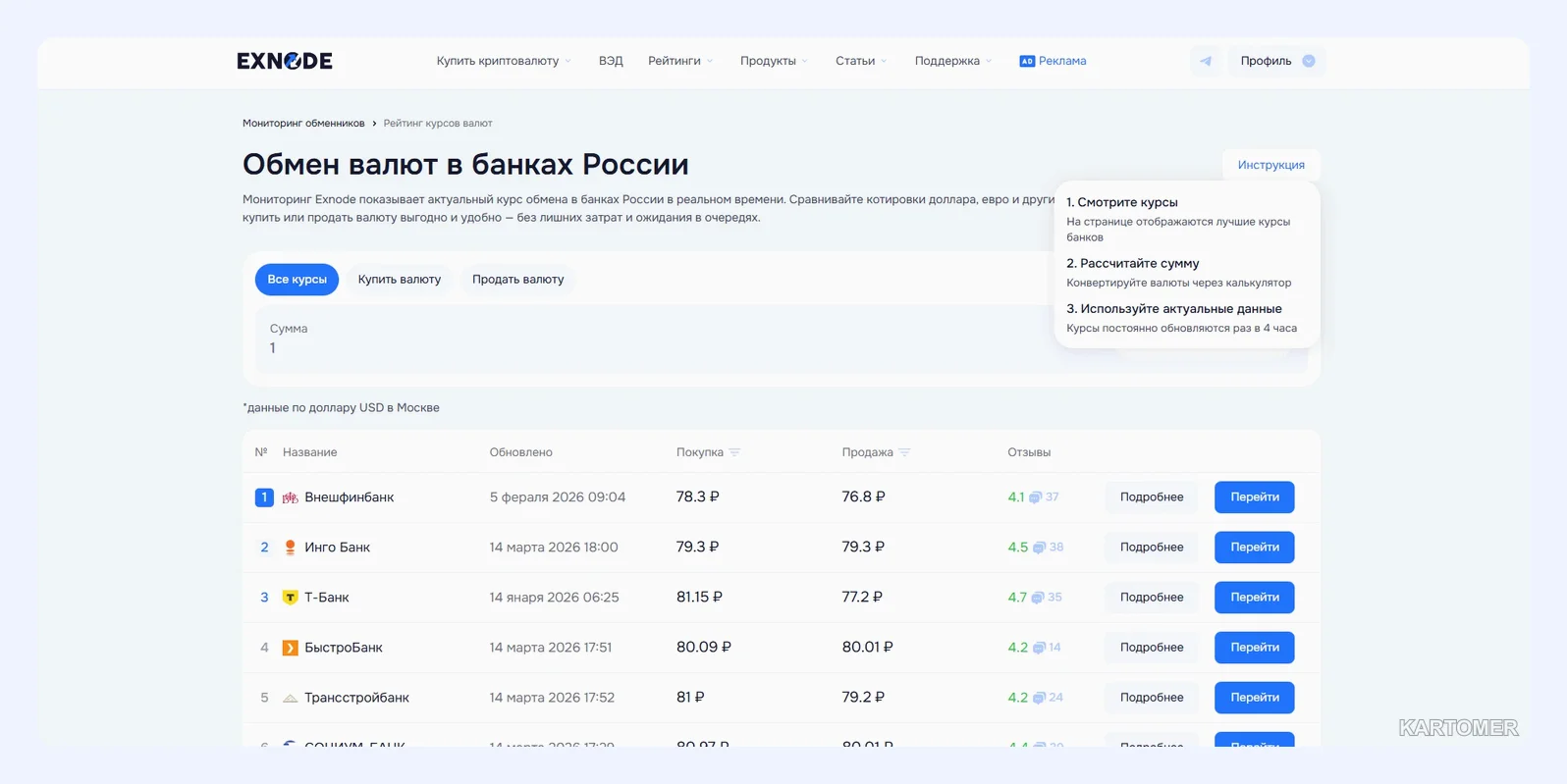Viewport: 1567px width, 784px height.
Task: Click Подробнее for Инго Банк
Action: pyautogui.click(x=1151, y=548)
